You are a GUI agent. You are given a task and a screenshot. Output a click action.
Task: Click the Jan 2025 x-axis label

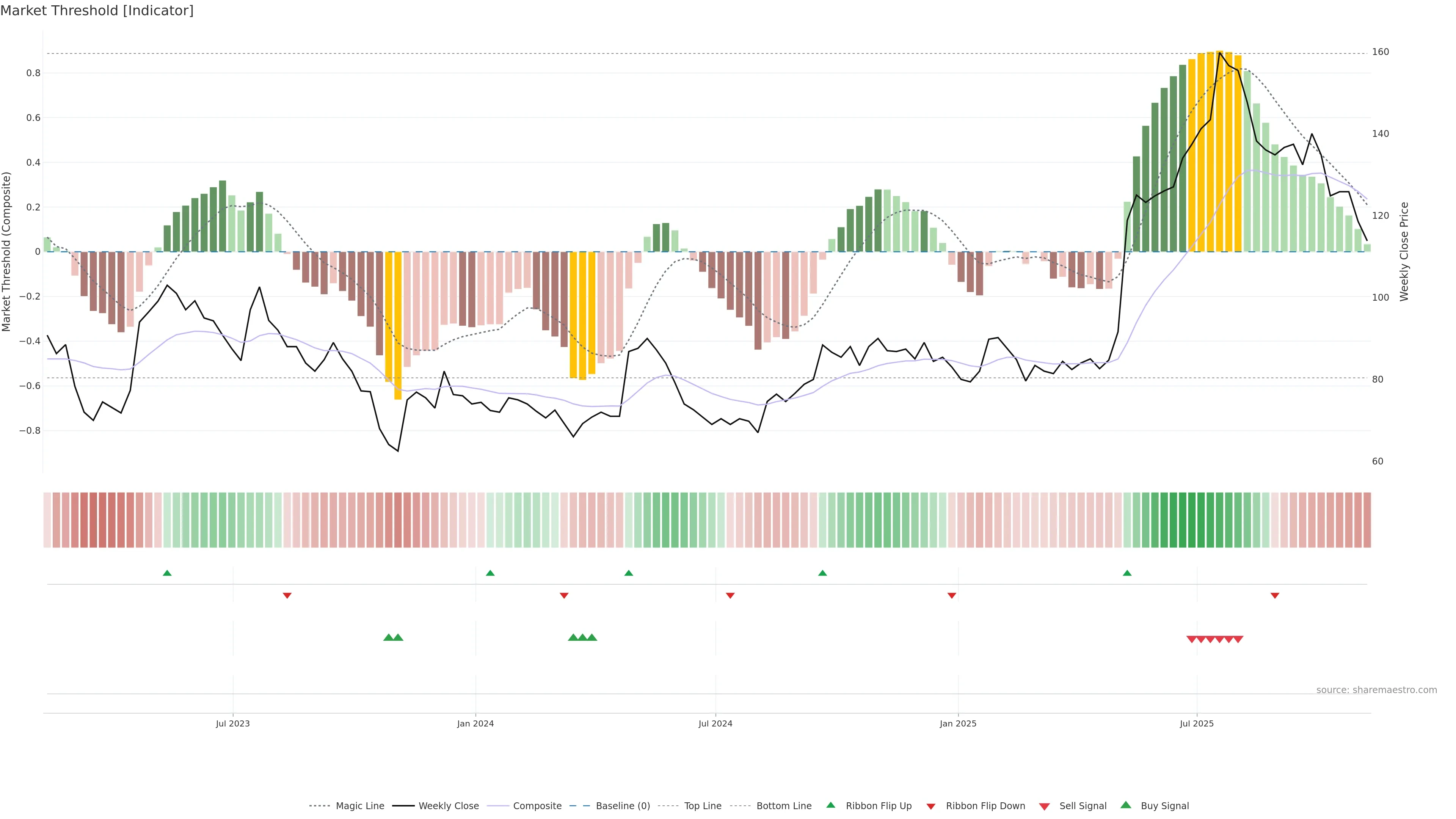[x=958, y=723]
